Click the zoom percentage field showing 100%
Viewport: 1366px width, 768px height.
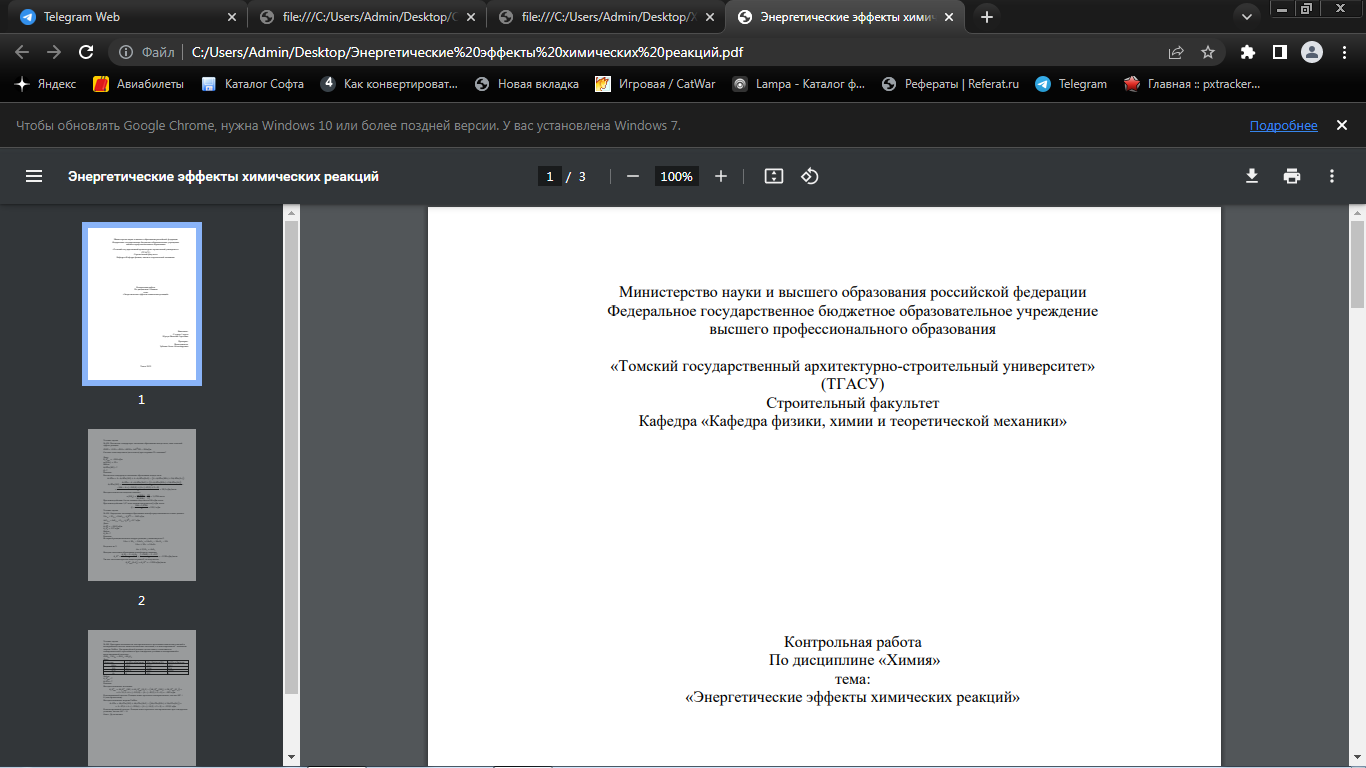pyautogui.click(x=676, y=176)
